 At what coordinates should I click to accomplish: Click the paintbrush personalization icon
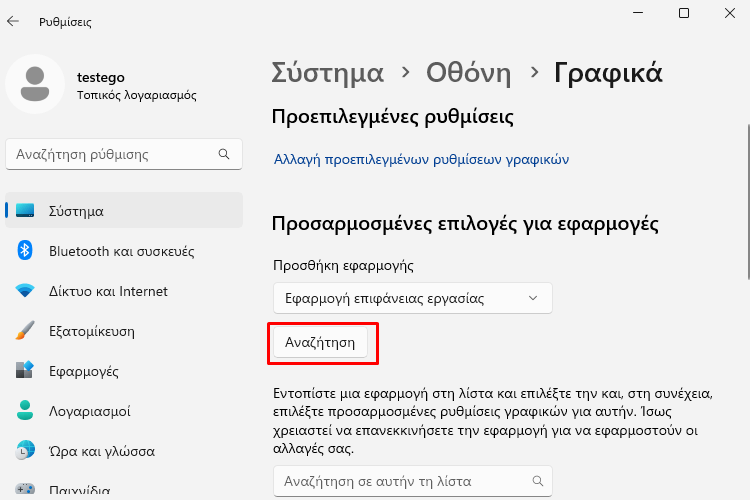click(x=25, y=331)
